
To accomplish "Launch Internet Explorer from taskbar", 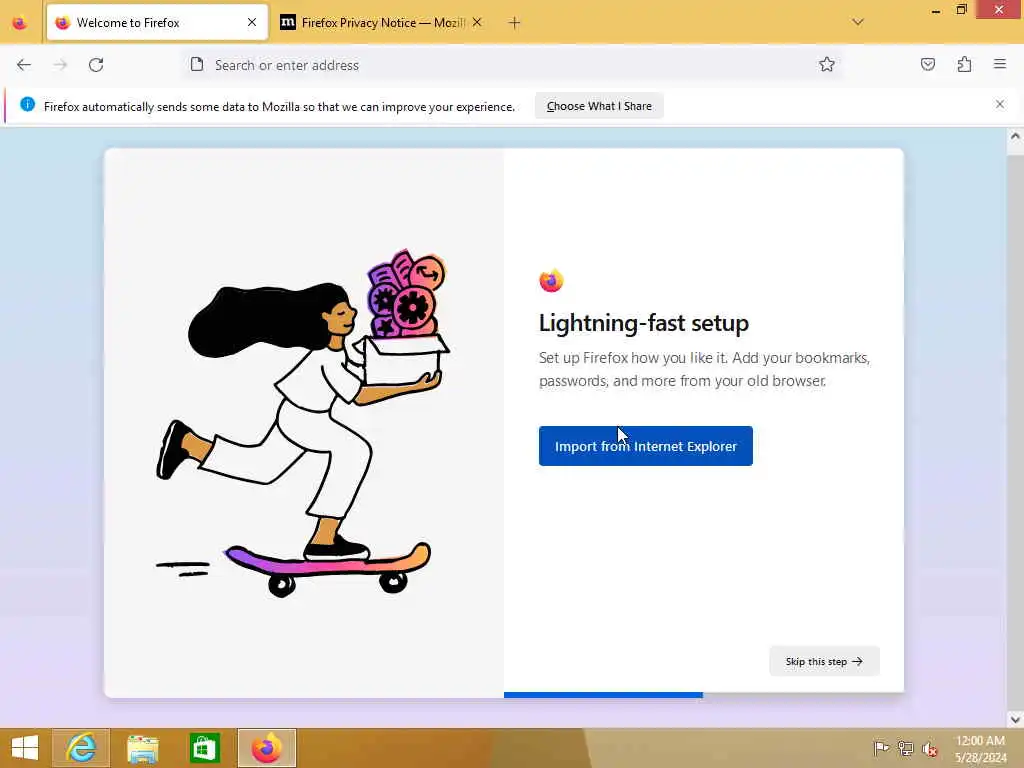I will click(81, 748).
